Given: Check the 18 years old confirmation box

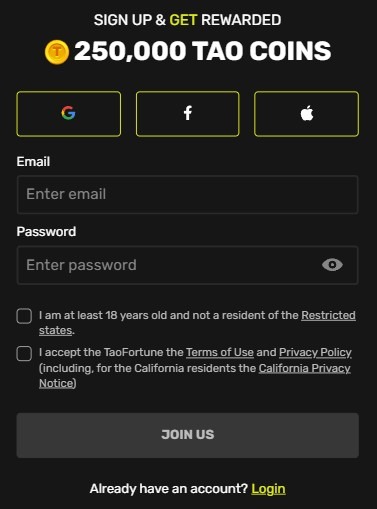Looking at the screenshot, I should click(x=24, y=316).
